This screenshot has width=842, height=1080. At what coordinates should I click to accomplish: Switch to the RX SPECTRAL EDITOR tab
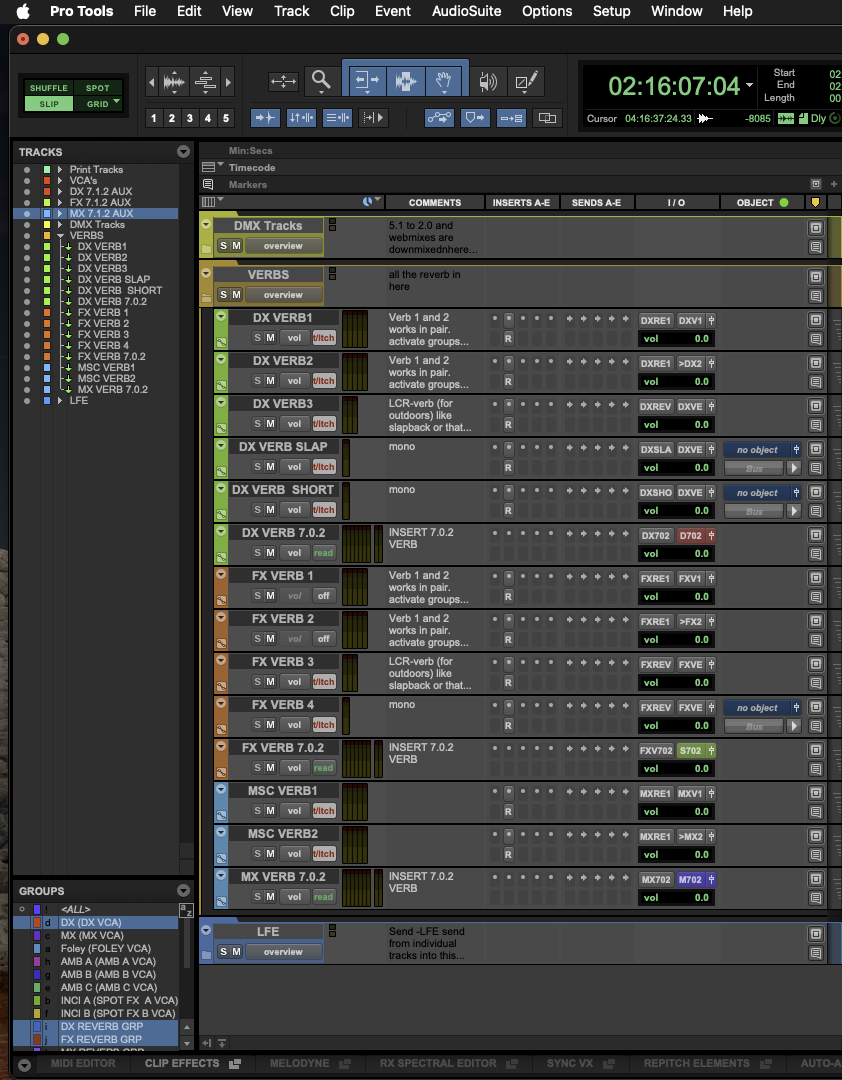click(x=438, y=1063)
